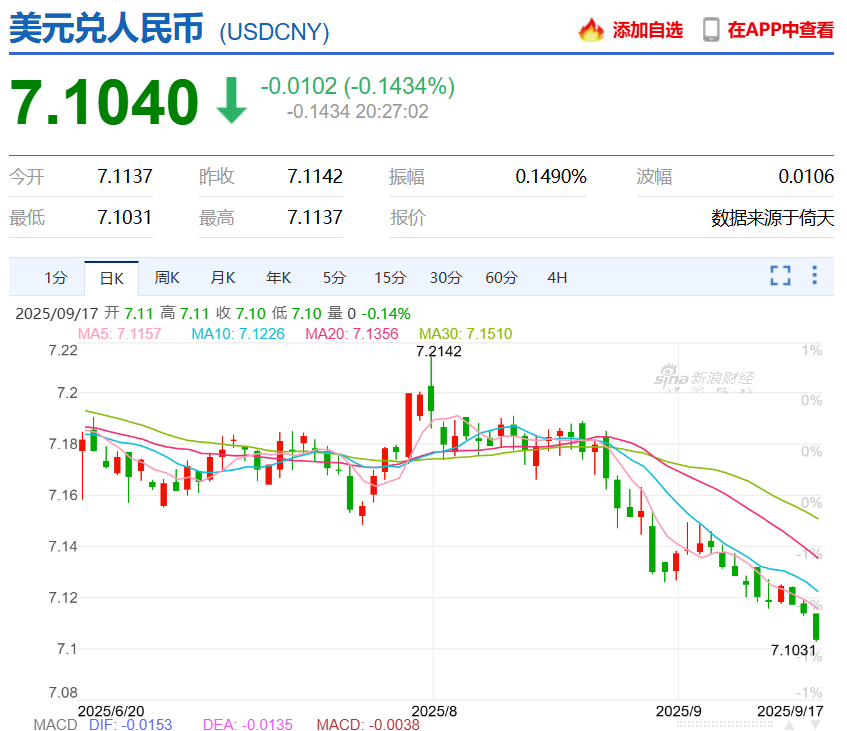Click the DIF: -0.0153 indicator
The image size is (847, 731).
click(130, 725)
